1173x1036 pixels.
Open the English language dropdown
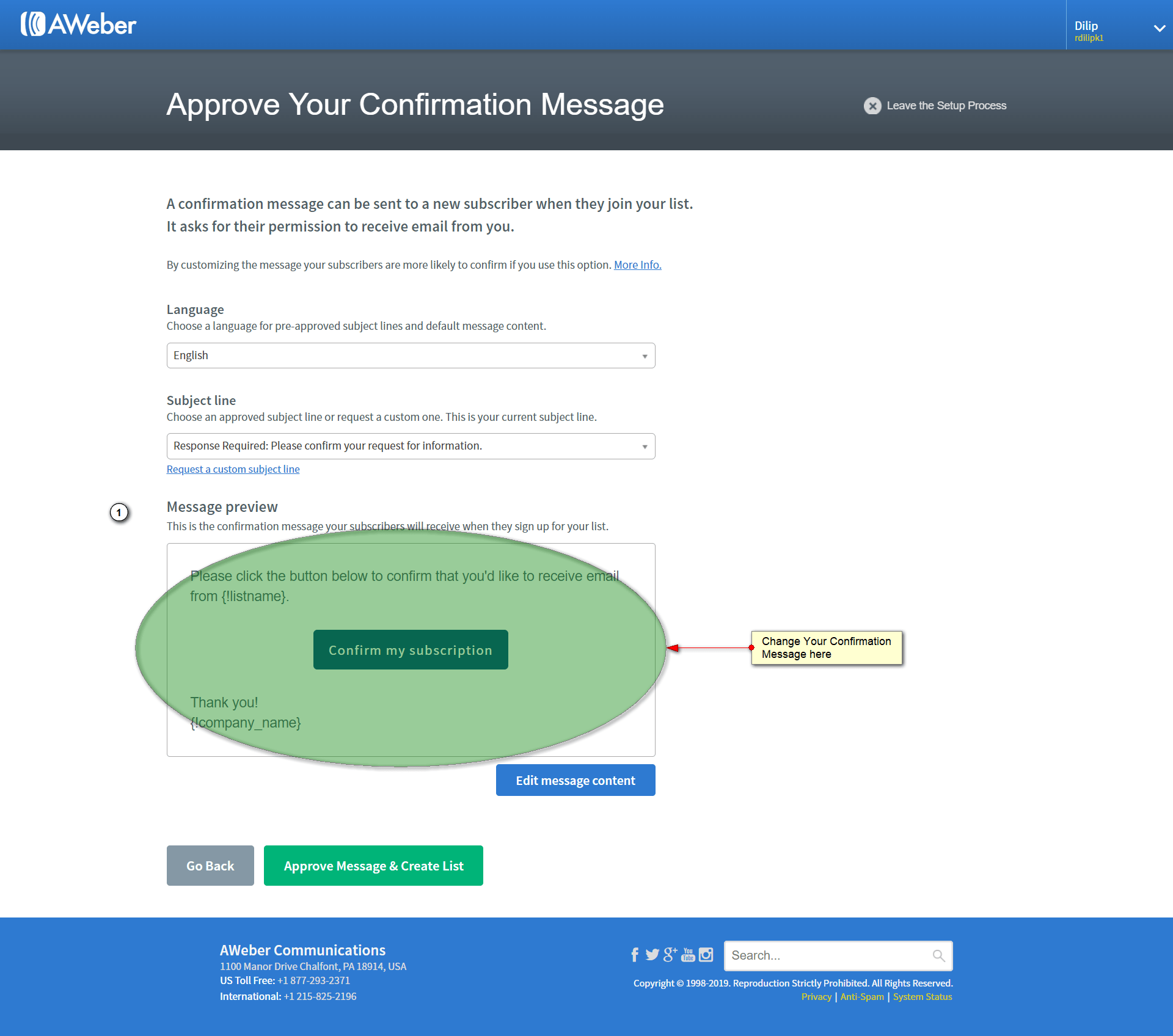coord(411,356)
